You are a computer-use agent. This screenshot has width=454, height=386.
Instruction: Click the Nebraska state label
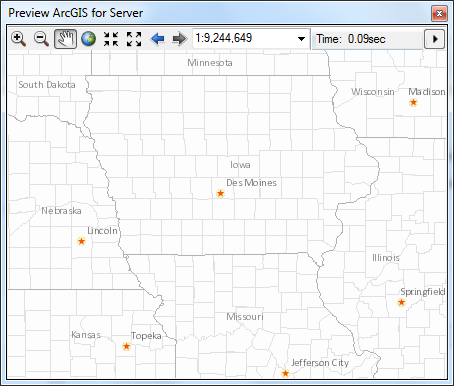pyautogui.click(x=61, y=211)
